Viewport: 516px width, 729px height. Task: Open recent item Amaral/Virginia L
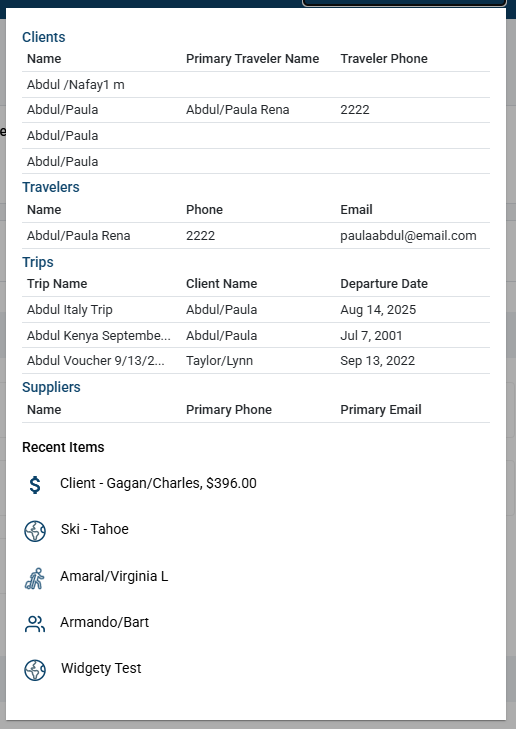114,577
